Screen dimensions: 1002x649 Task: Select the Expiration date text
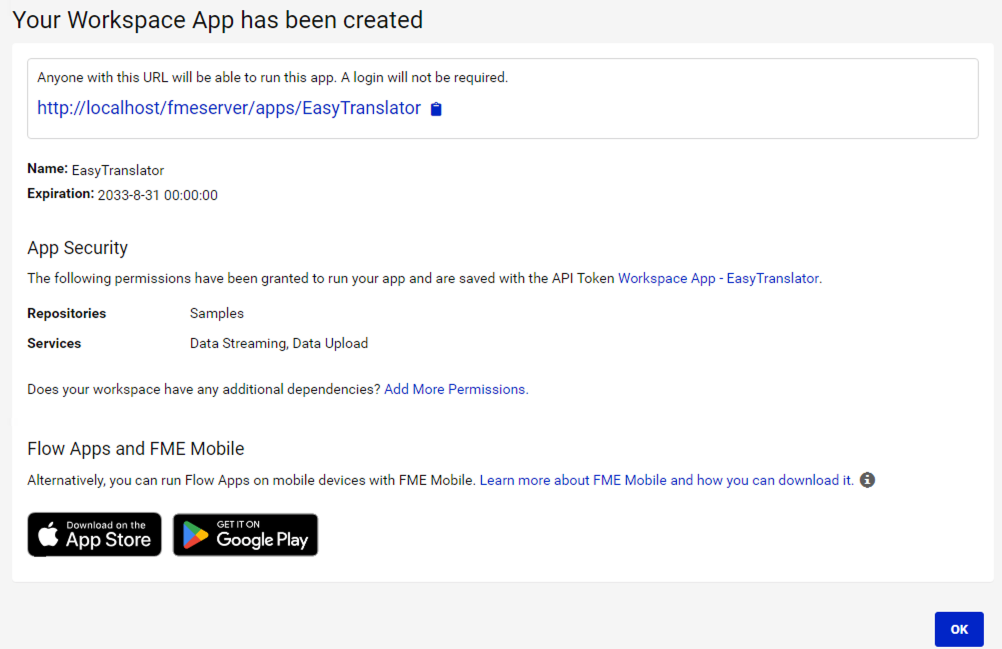pos(157,195)
